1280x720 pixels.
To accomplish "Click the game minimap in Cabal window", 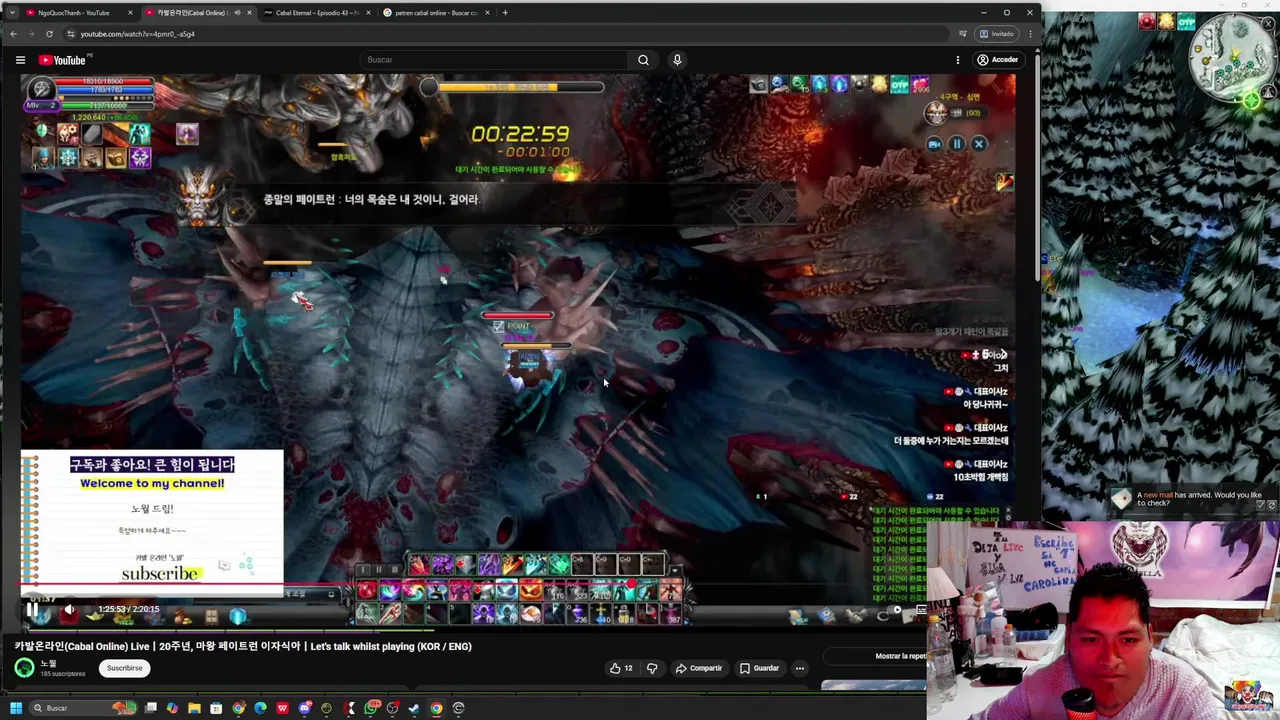I will pyautogui.click(x=1233, y=58).
